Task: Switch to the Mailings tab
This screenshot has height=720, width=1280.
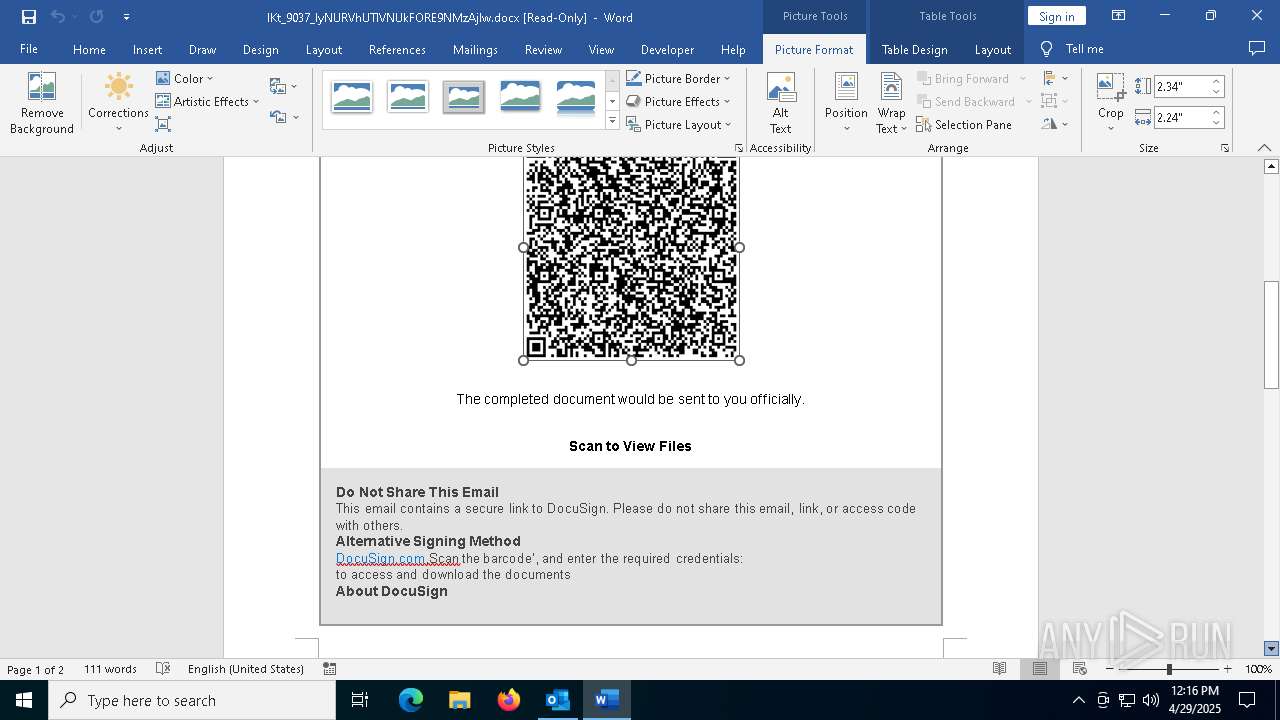Action: [475, 49]
